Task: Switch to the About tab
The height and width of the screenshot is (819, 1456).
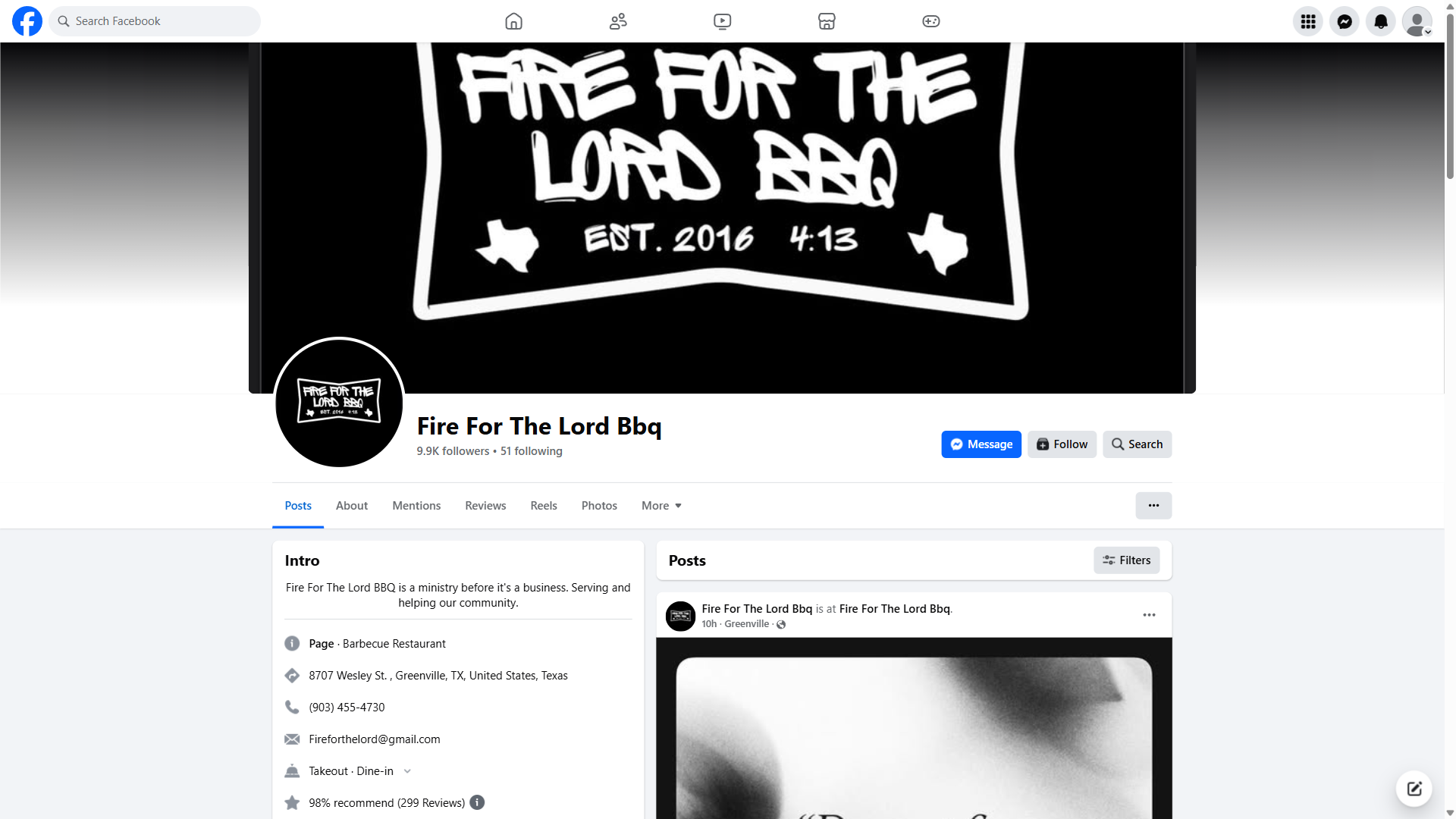Action: tap(352, 506)
